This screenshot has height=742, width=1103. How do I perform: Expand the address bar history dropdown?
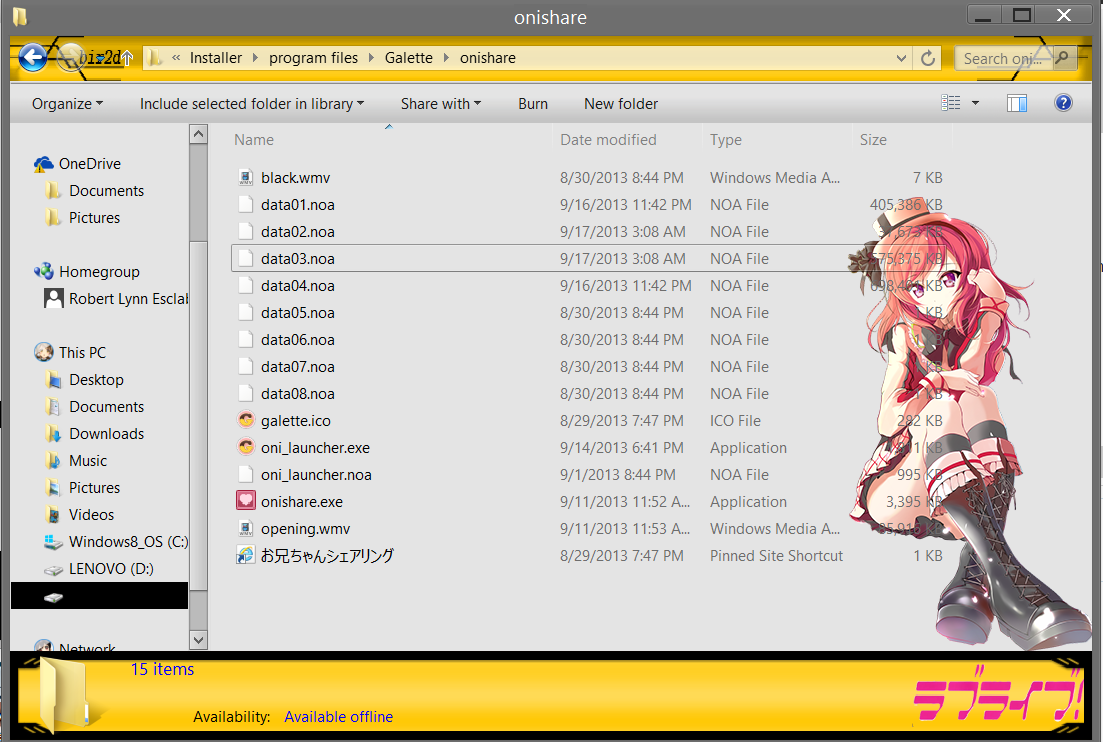coord(901,58)
